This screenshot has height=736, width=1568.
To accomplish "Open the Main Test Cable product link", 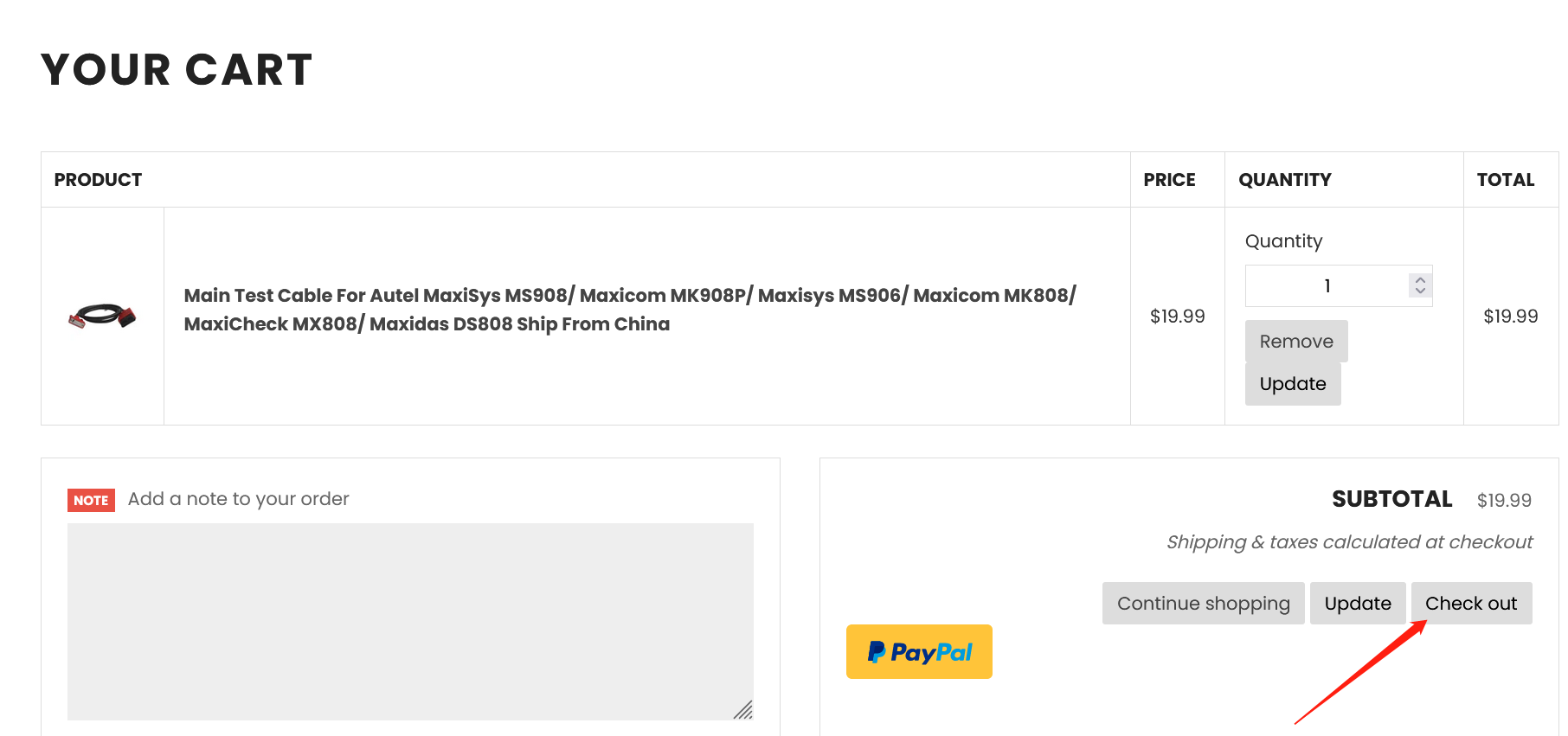I will [630, 310].
